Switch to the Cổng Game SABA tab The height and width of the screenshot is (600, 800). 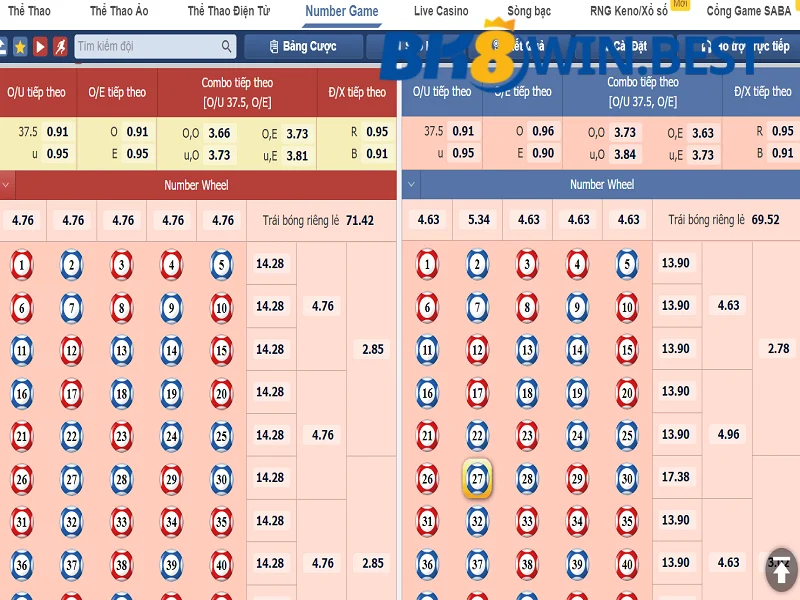click(747, 11)
